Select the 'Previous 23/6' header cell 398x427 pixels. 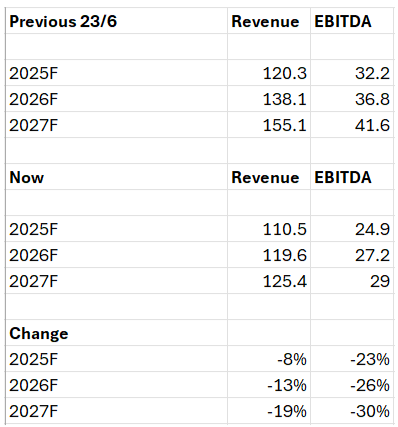tap(116, 21)
